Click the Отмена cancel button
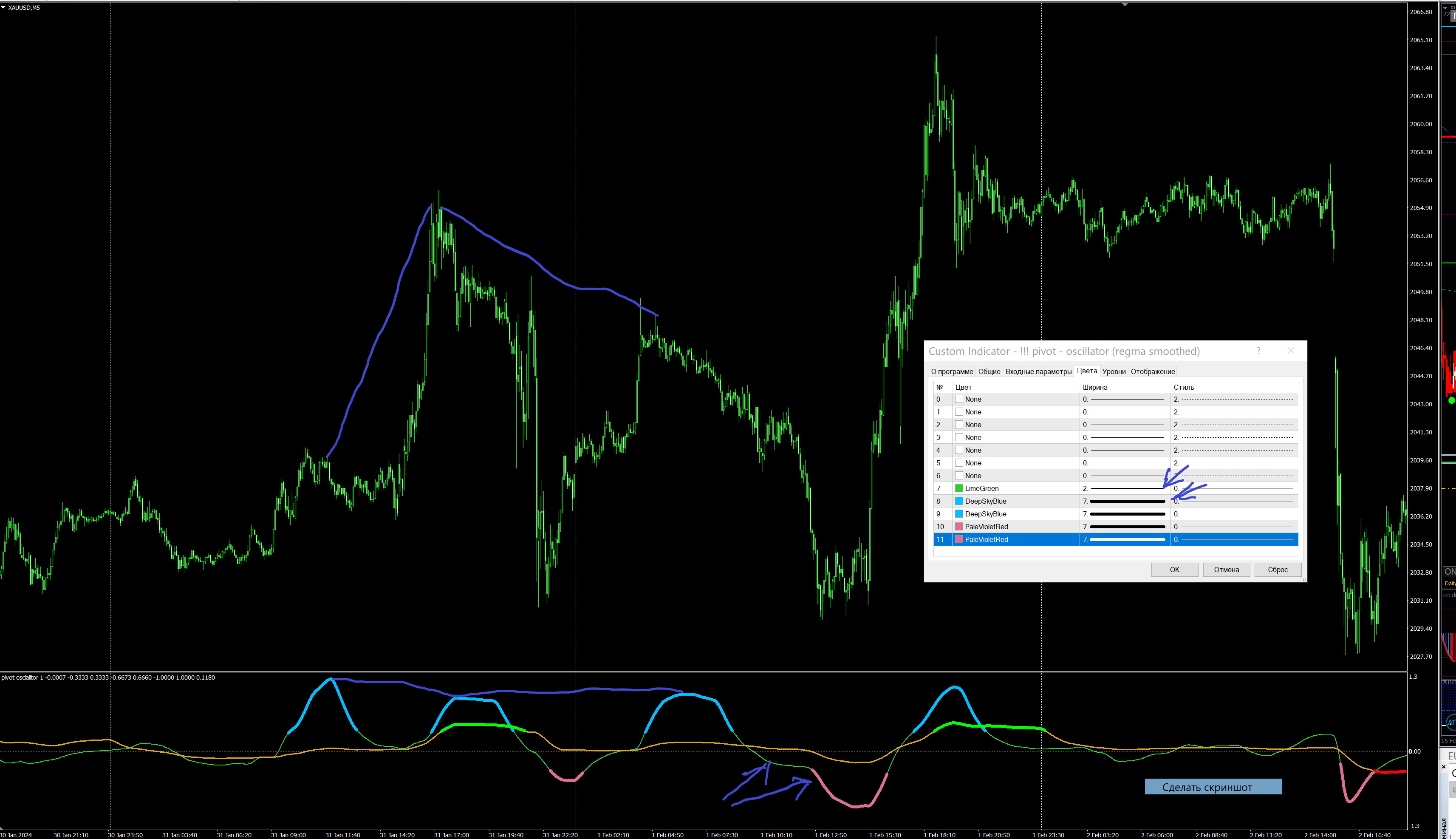 coord(1226,570)
